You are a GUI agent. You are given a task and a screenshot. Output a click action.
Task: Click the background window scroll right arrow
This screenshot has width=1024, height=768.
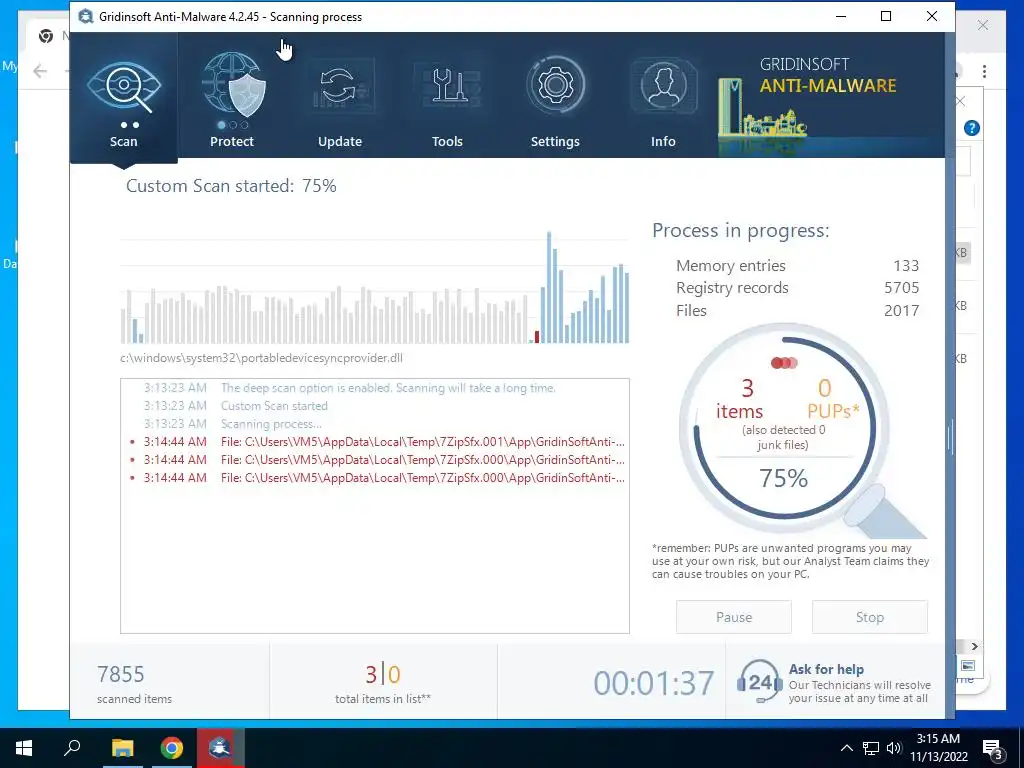[974, 646]
